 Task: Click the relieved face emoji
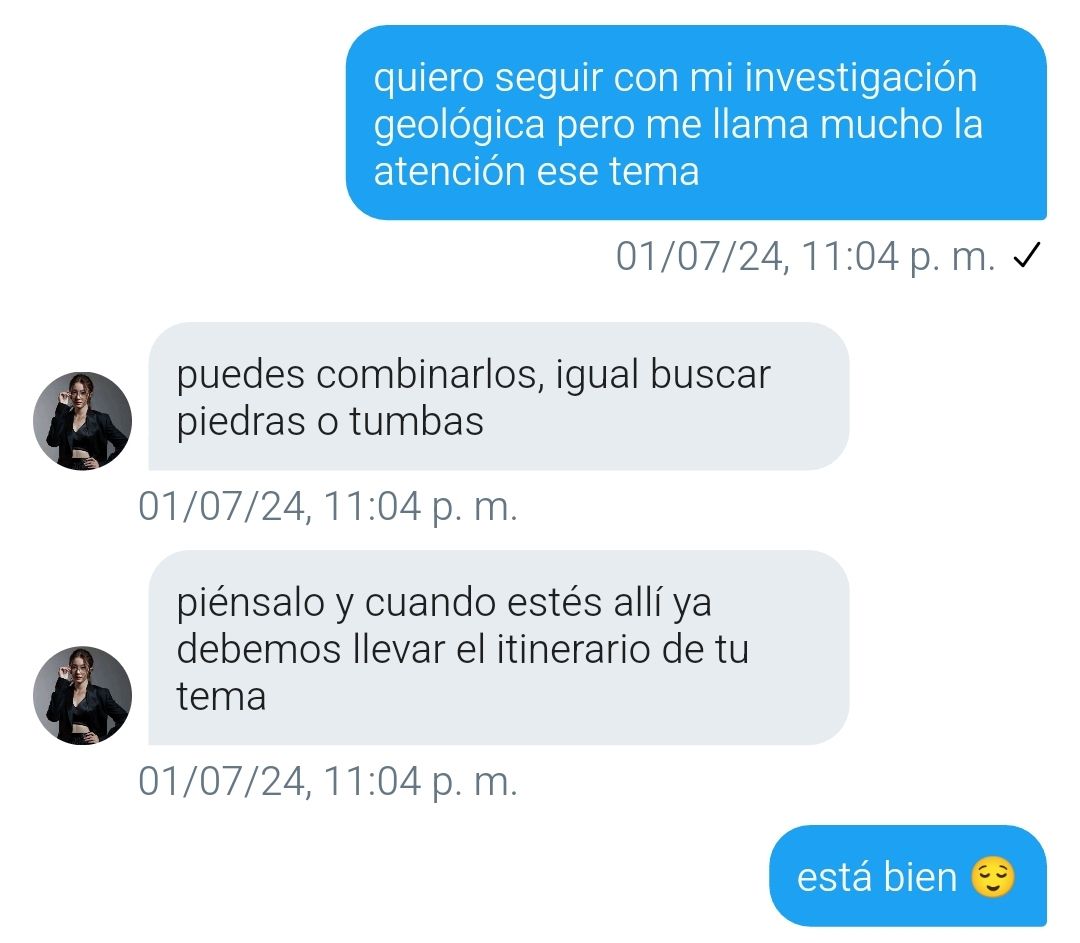(x=993, y=877)
